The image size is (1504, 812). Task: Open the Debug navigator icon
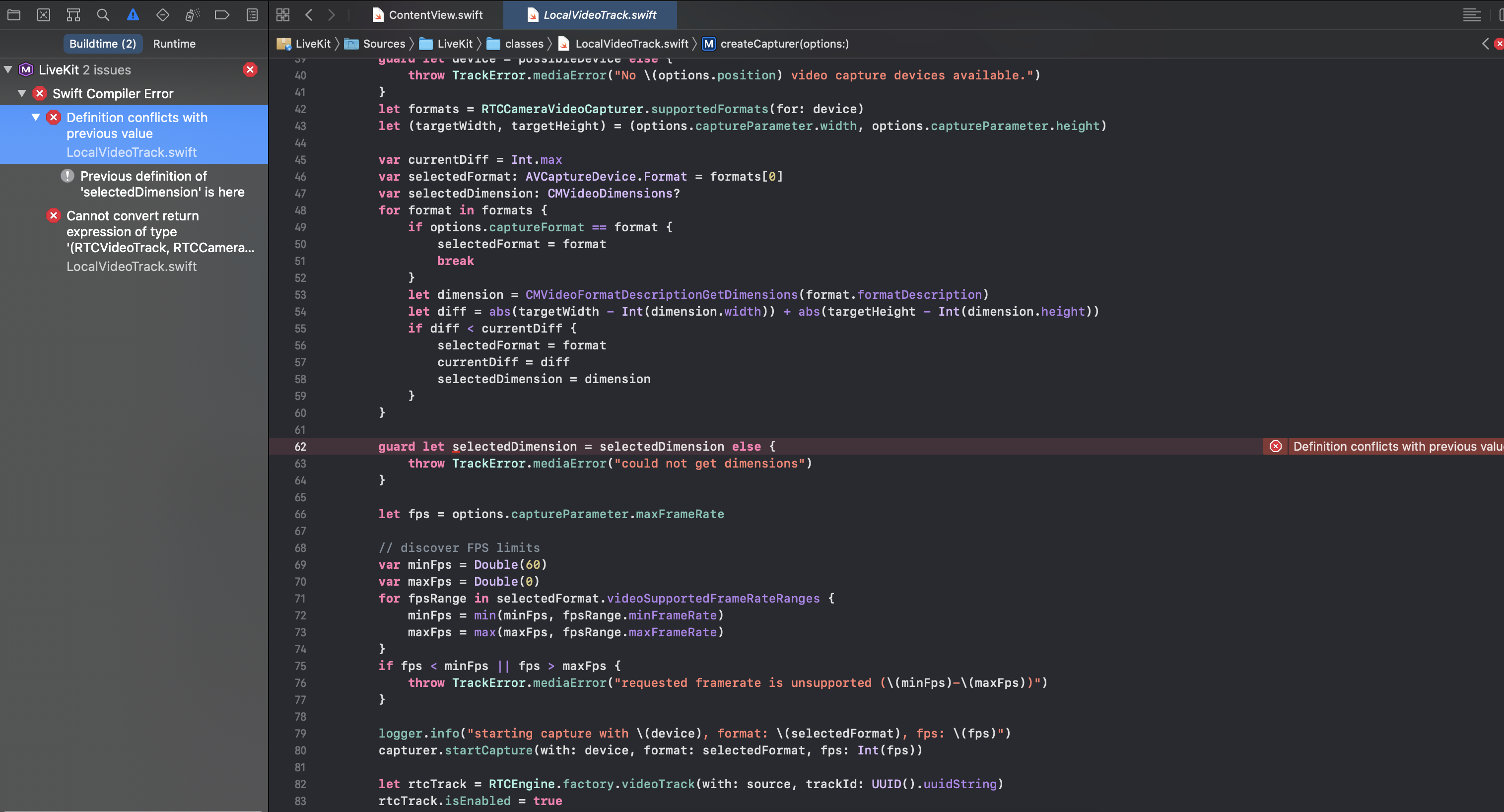click(x=192, y=14)
